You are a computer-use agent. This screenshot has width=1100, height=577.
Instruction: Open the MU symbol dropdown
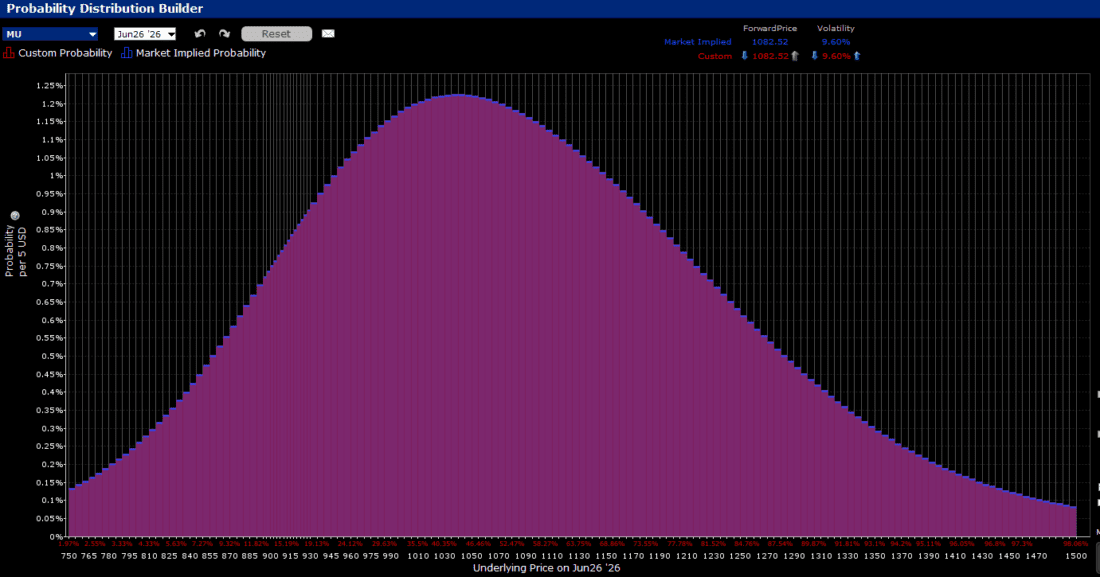50,34
